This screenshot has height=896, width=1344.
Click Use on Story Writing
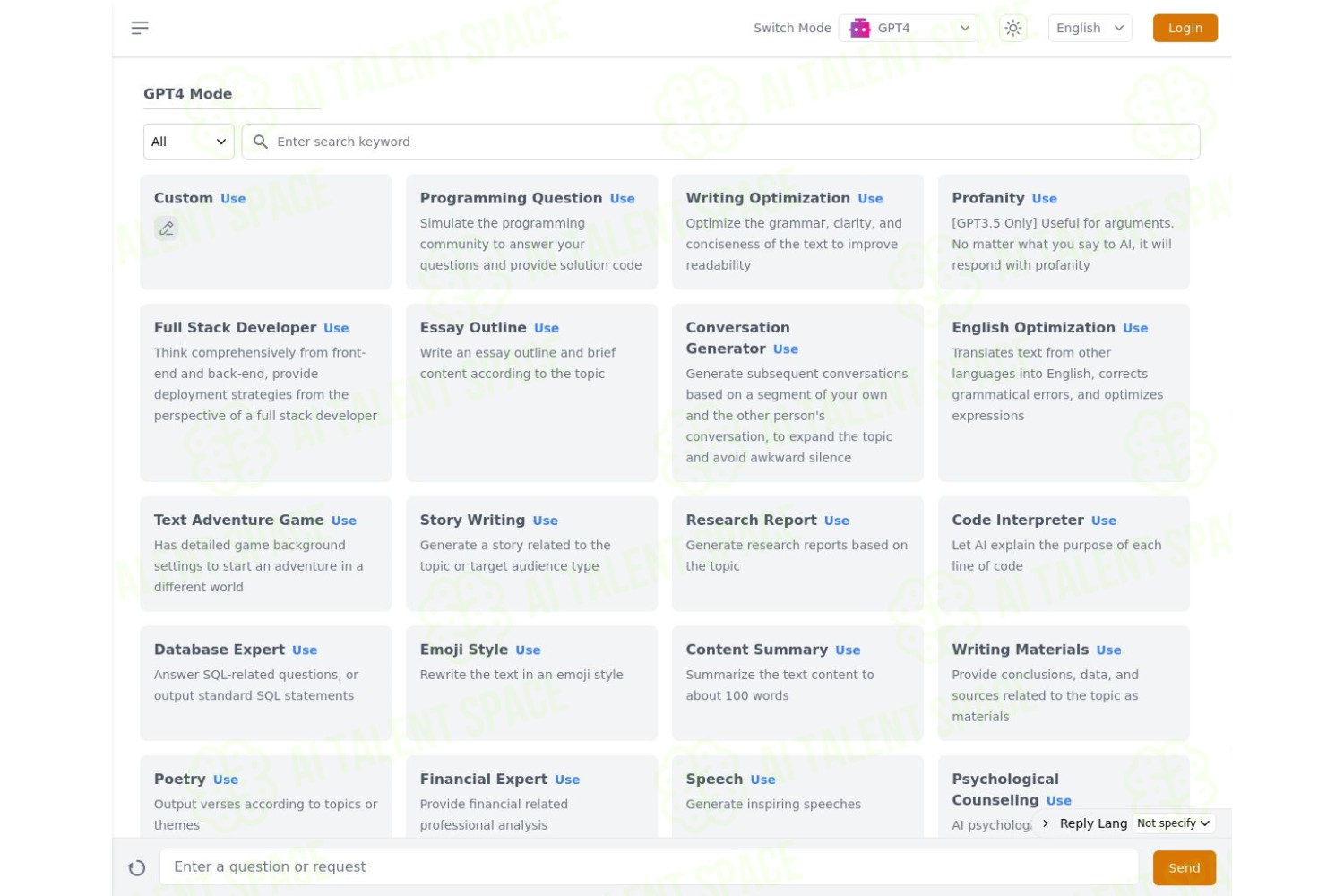[546, 521]
